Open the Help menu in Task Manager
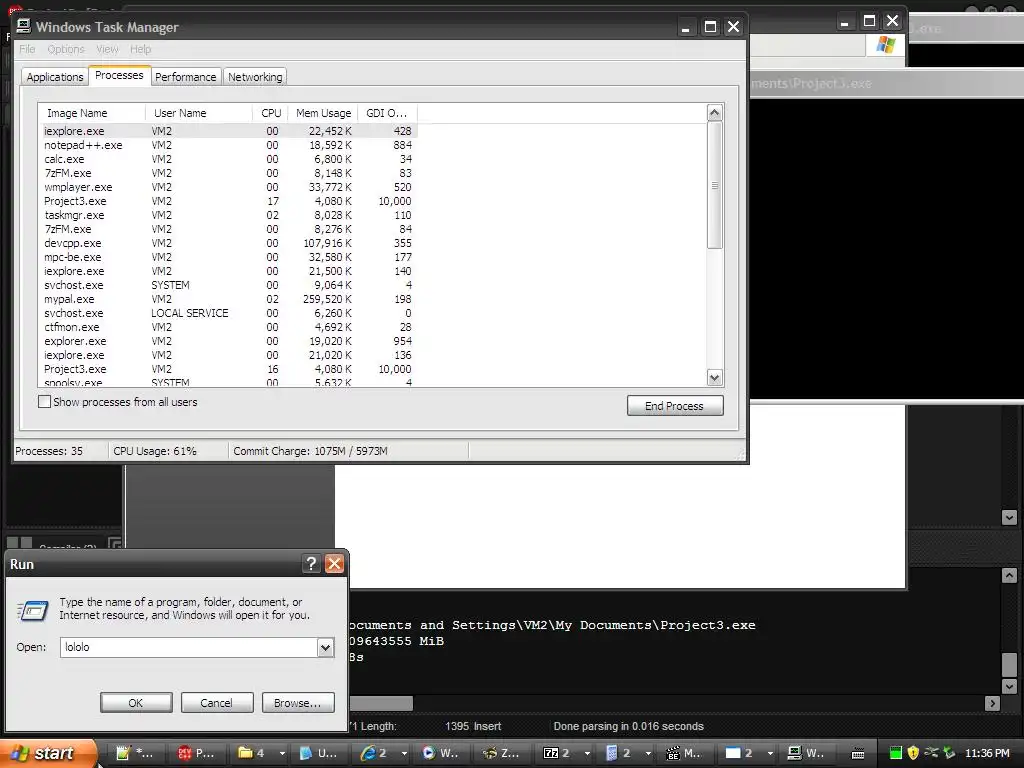 [140, 49]
